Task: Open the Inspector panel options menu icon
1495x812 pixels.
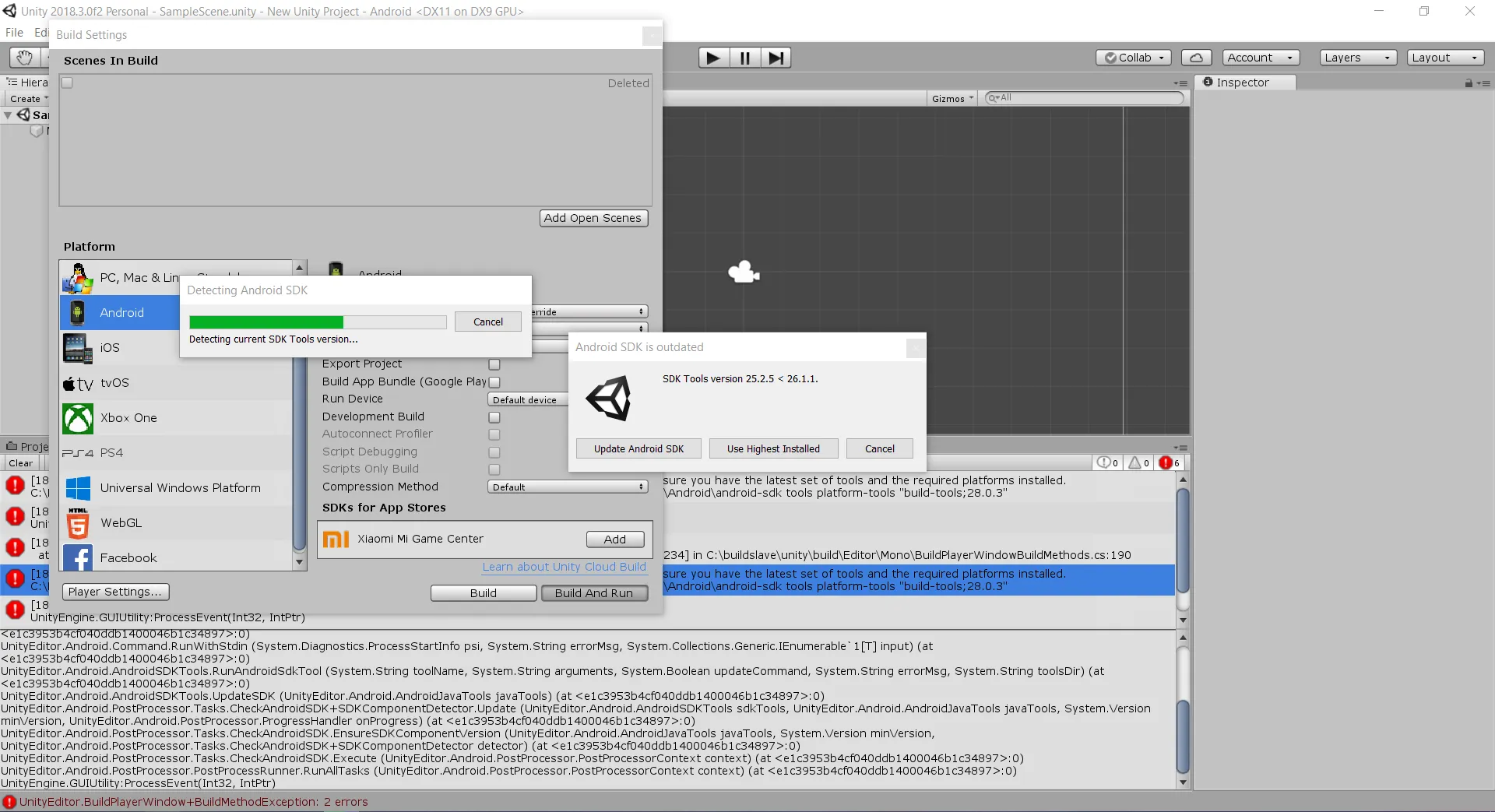Action: click(x=1483, y=83)
